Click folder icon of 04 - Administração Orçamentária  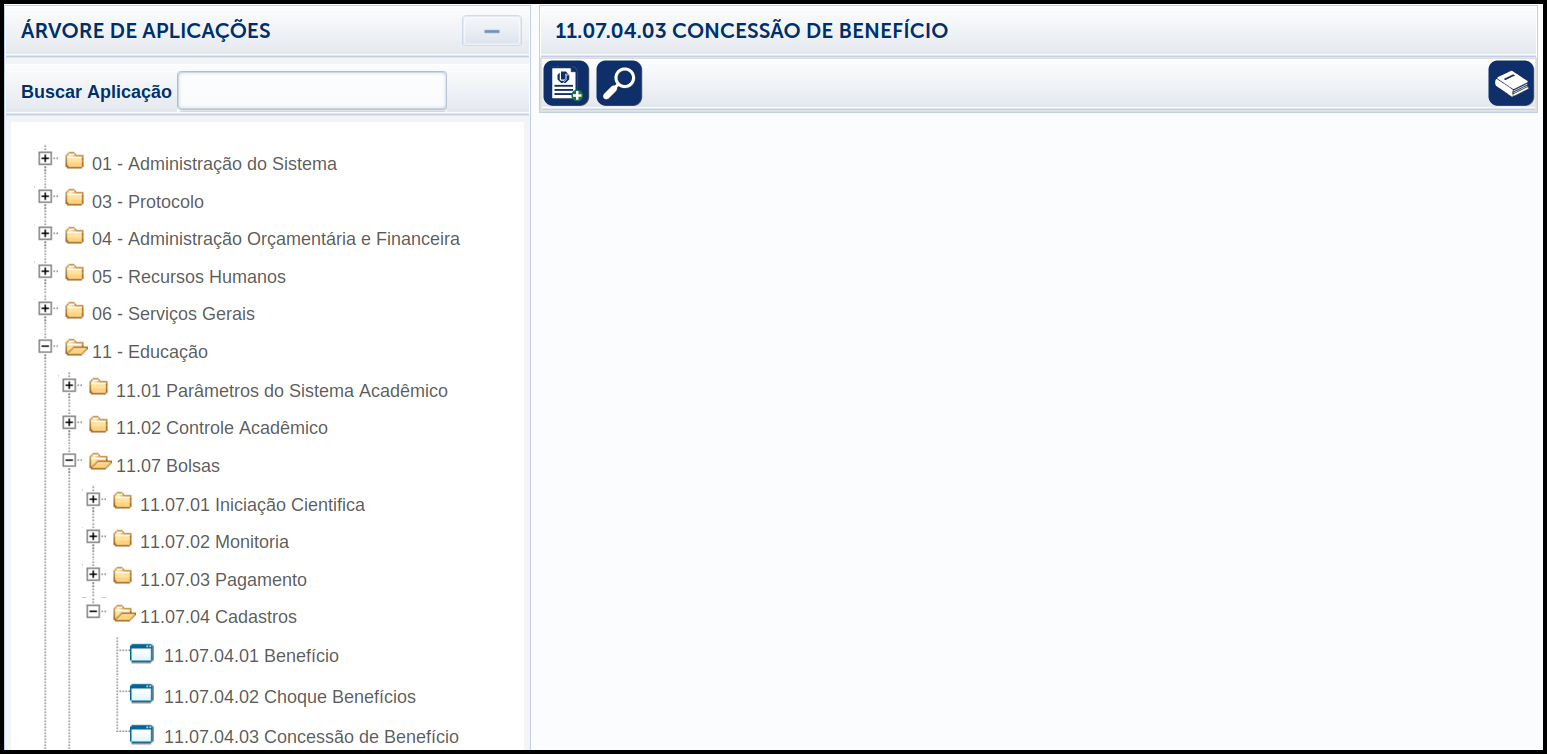(74, 236)
